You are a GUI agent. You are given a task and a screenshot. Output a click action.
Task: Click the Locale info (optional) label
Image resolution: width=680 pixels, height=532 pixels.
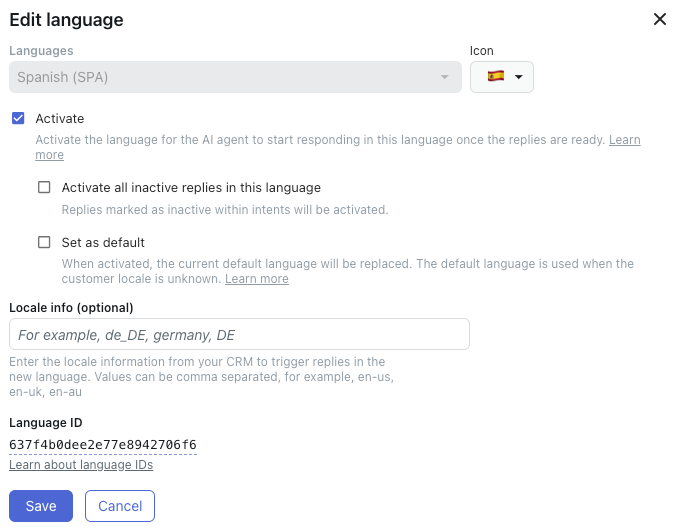pyautogui.click(x=71, y=307)
